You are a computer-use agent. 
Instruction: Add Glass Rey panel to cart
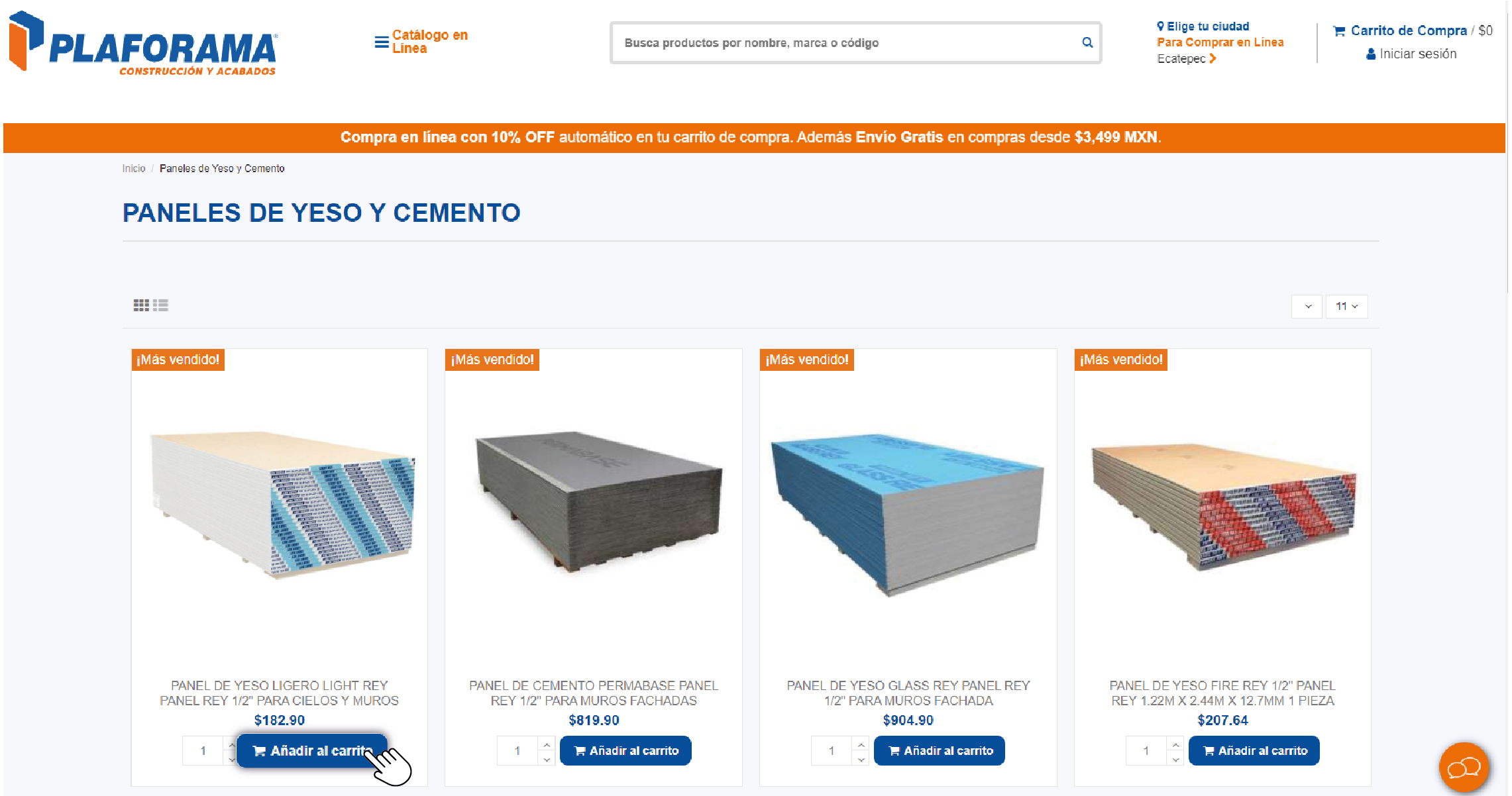pos(940,750)
